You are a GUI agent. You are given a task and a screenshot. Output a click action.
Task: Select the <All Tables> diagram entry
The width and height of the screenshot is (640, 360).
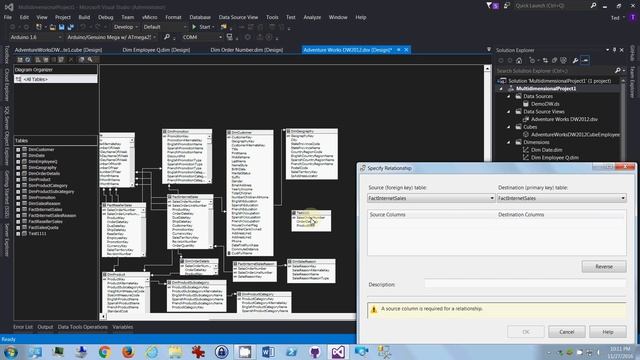pyautogui.click(x=56, y=79)
